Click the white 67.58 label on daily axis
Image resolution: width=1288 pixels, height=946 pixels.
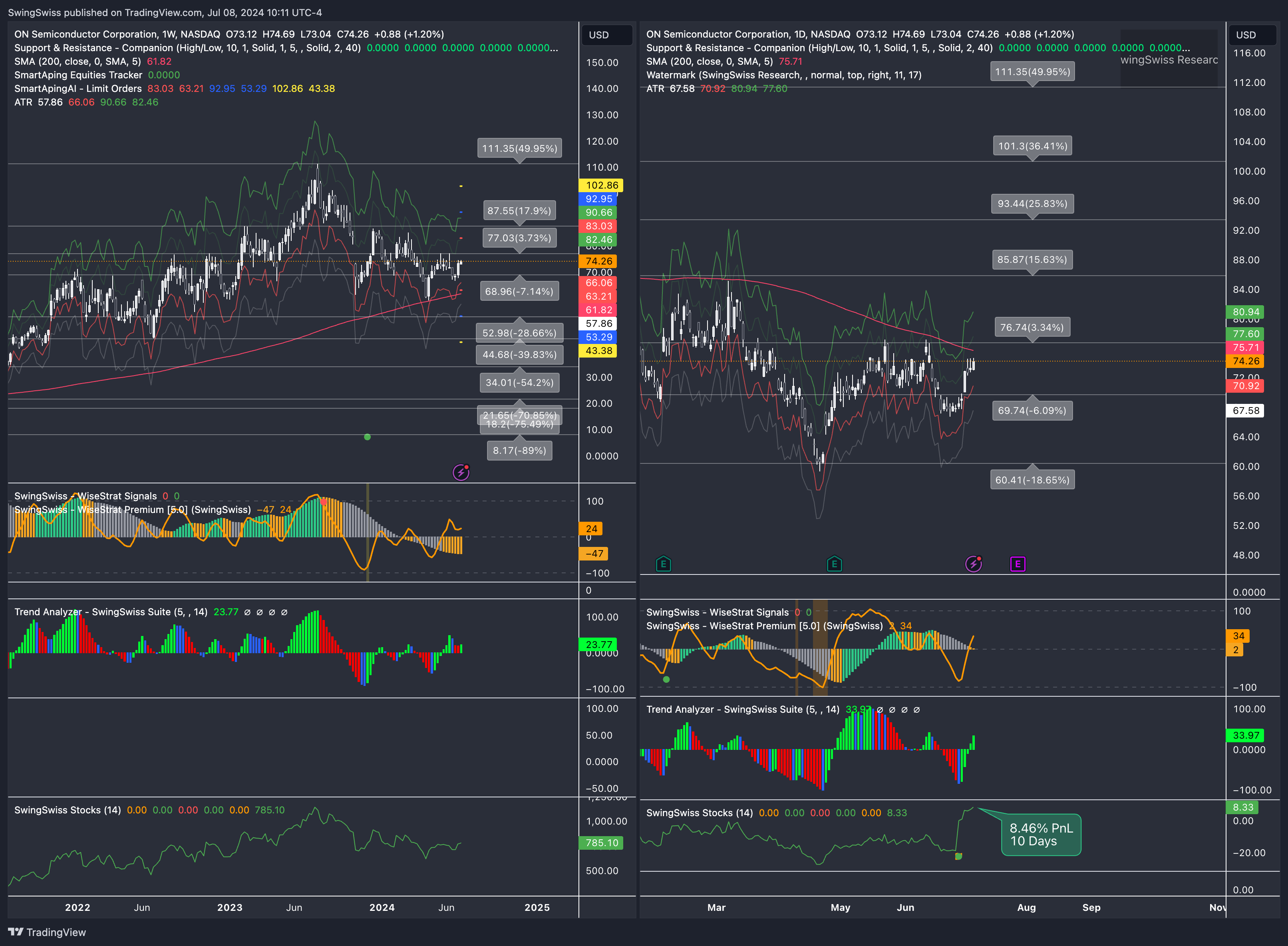[1245, 411]
